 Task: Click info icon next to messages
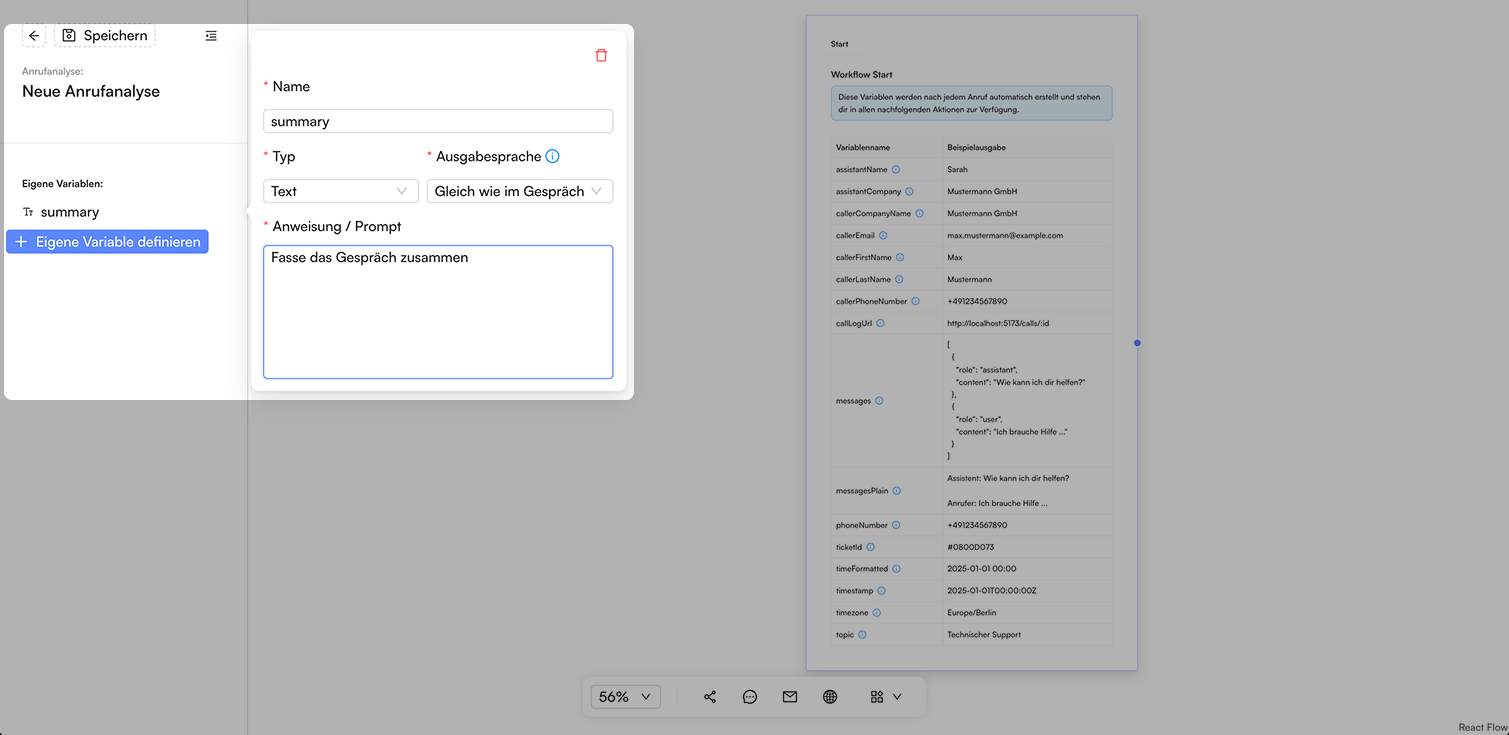879,401
